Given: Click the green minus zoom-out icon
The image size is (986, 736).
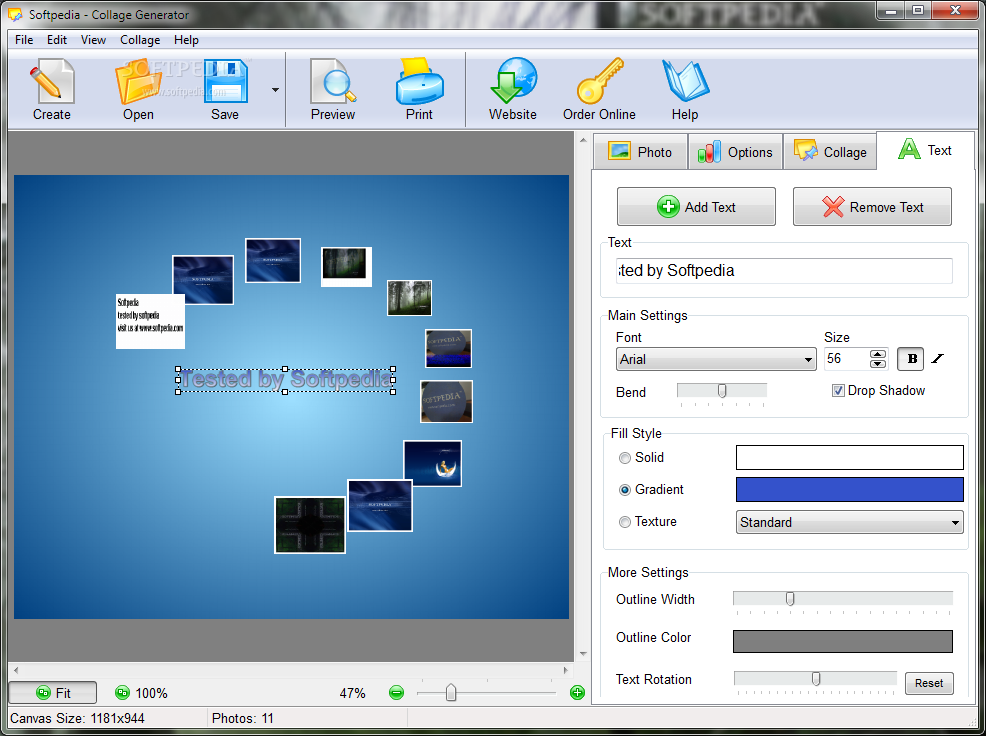Looking at the screenshot, I should pyautogui.click(x=396, y=693).
